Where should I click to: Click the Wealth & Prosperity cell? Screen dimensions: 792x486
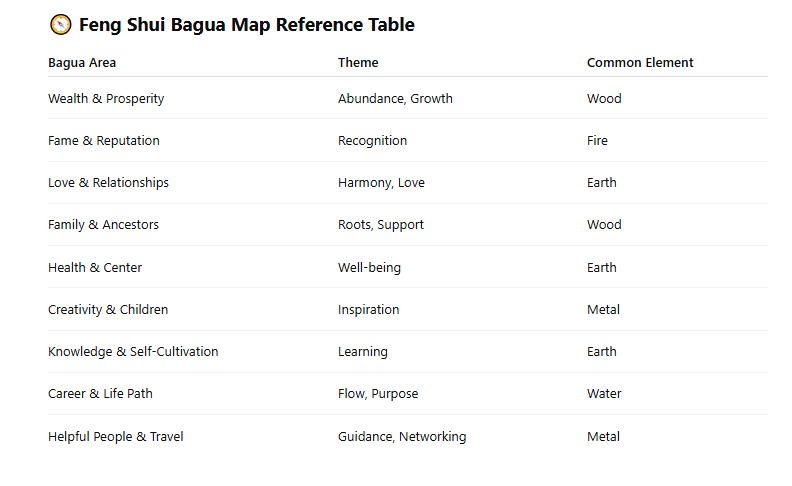pos(106,99)
